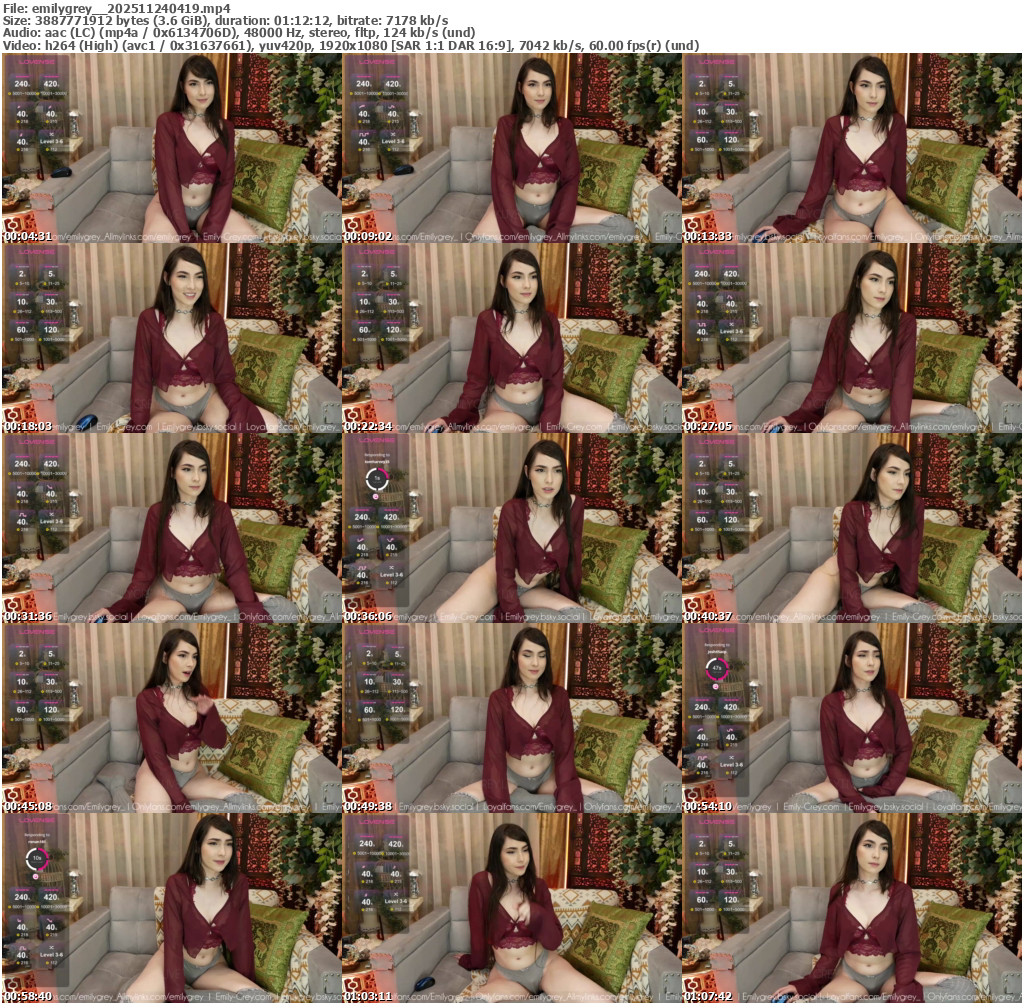The image size is (1024, 1003).
Task: Click the thumbnail frame stamped 00:31:36
Action: pyautogui.click(x=172, y=528)
